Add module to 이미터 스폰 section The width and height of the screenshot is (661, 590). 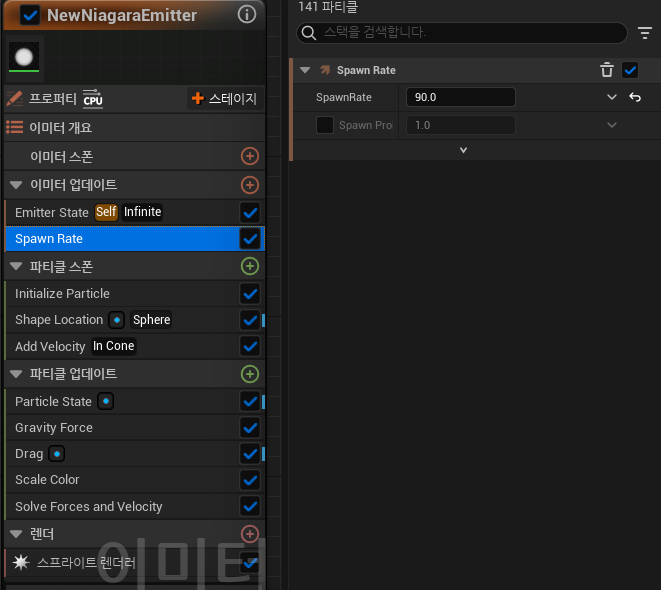point(250,156)
